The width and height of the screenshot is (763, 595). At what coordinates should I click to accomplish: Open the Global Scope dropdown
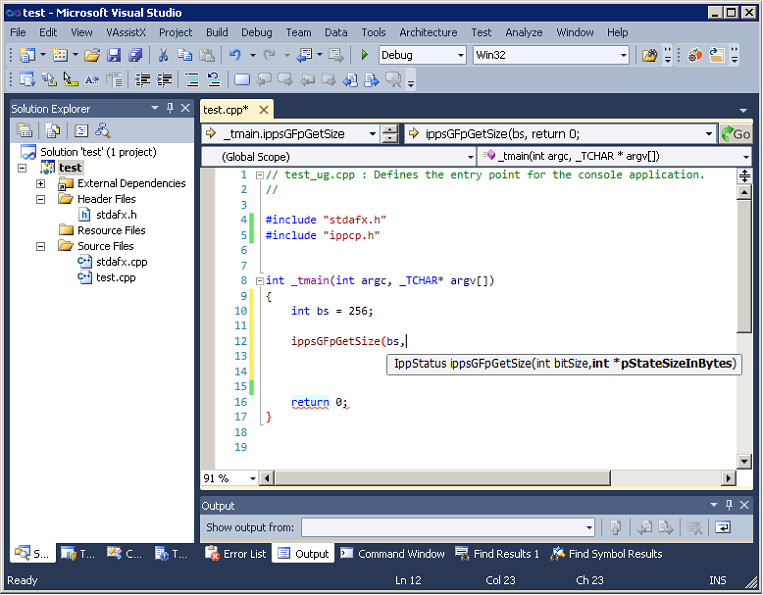pyautogui.click(x=470, y=157)
